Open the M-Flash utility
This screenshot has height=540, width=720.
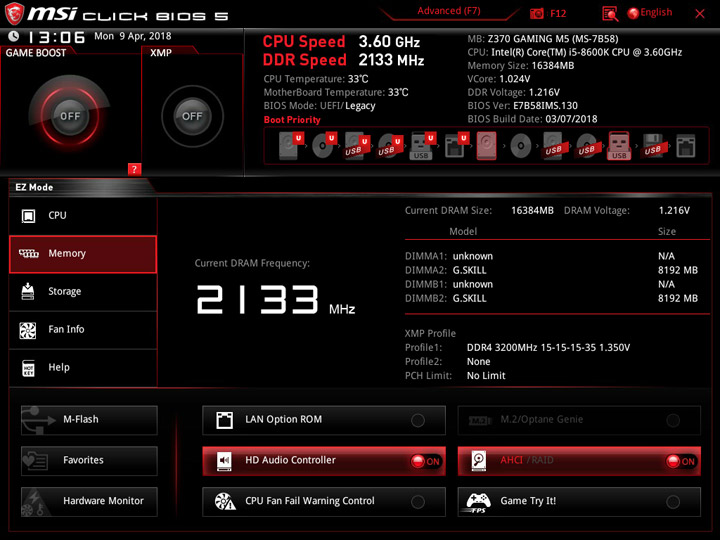(x=89, y=420)
